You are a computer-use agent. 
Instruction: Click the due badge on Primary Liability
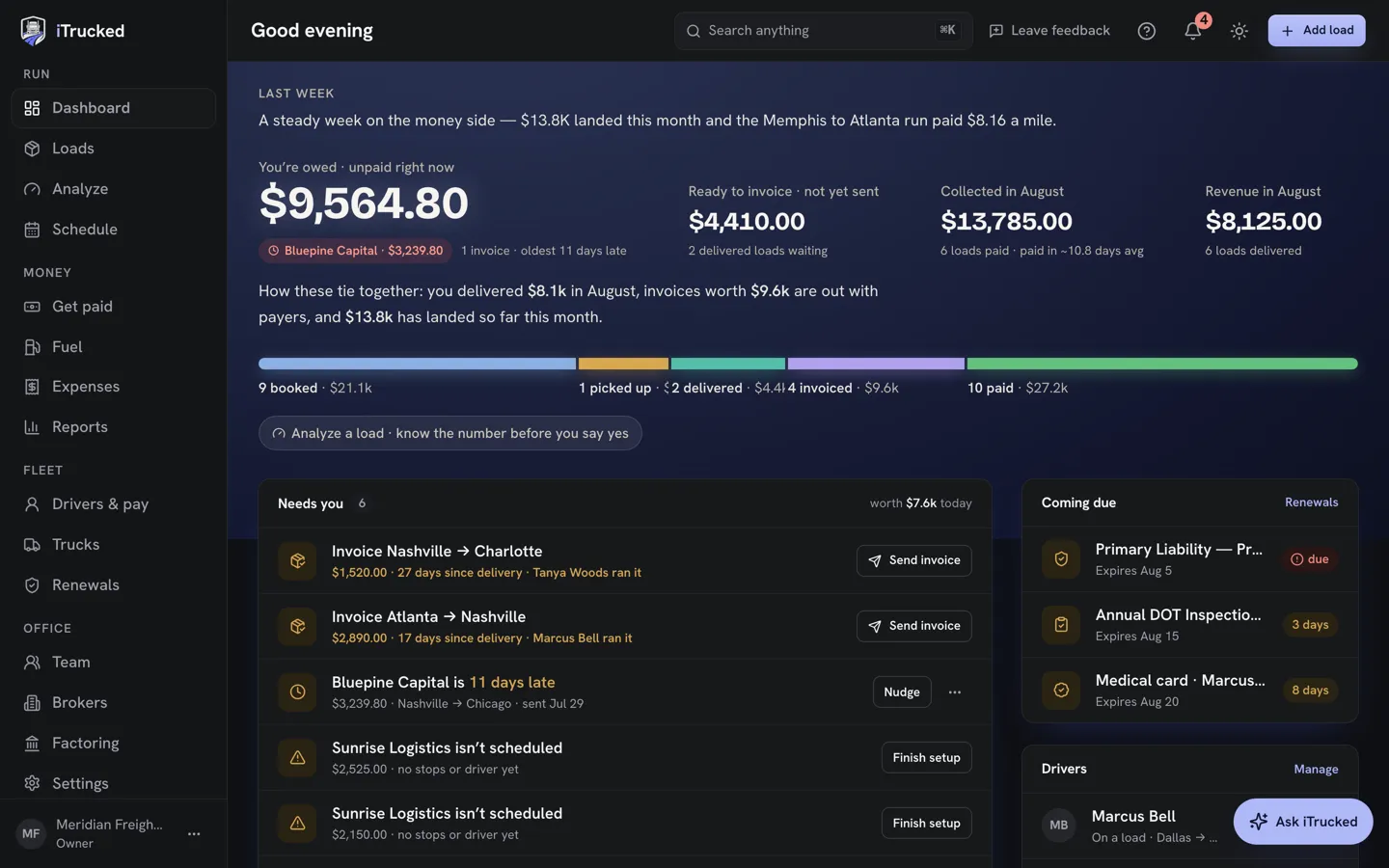[1309, 559]
